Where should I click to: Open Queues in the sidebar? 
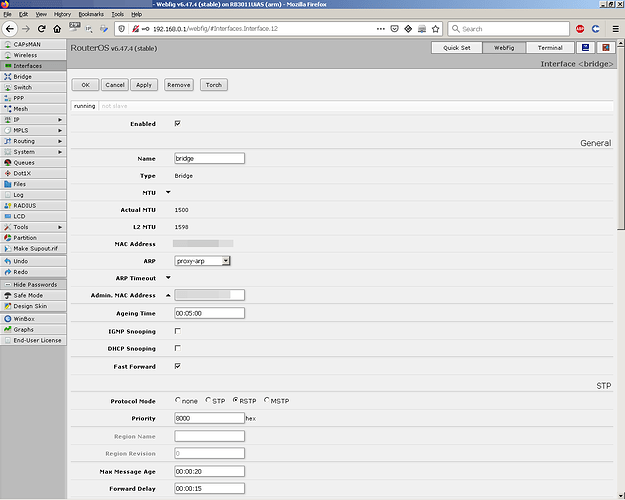[33, 163]
